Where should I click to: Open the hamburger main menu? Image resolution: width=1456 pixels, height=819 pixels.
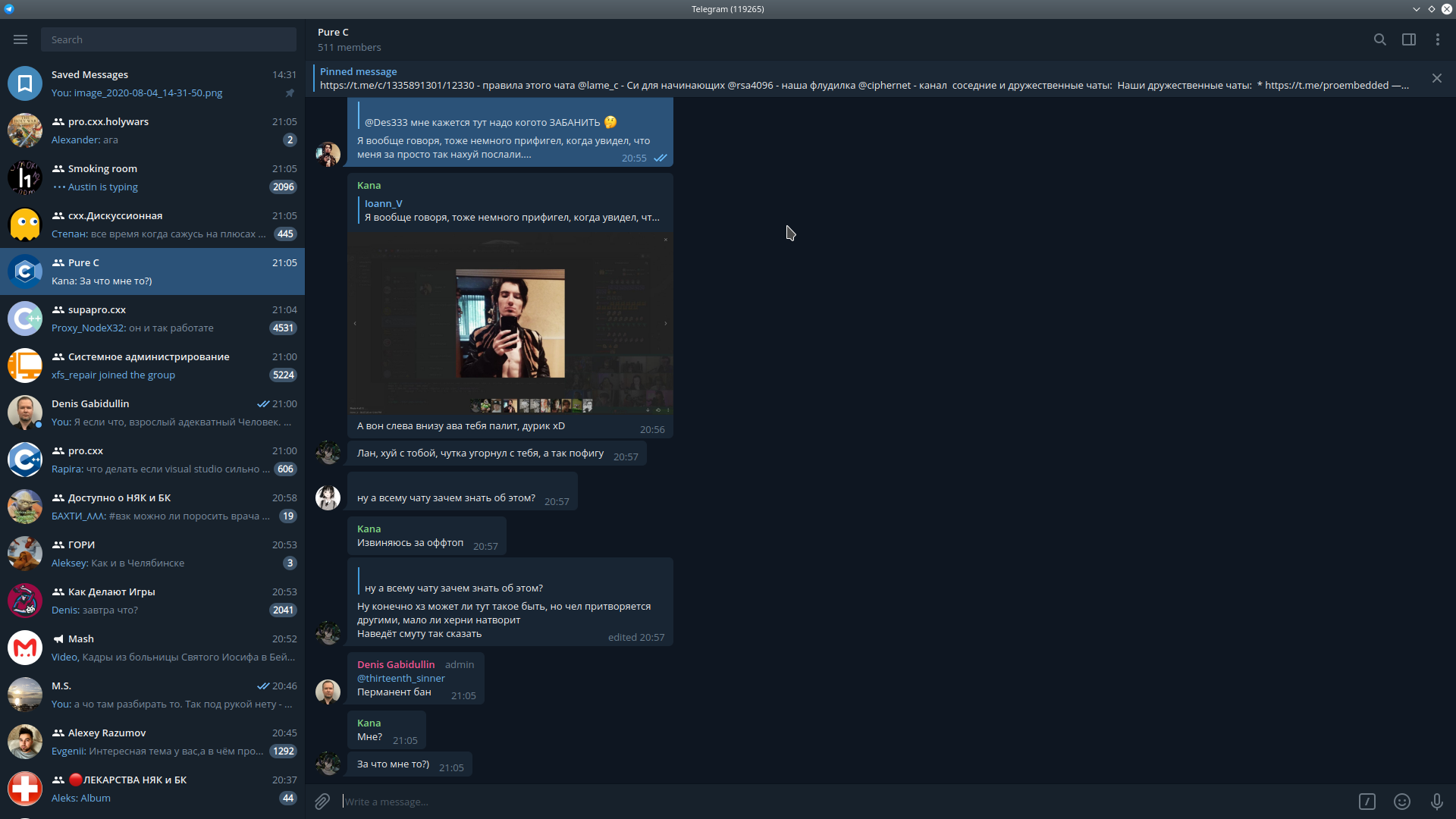click(20, 39)
